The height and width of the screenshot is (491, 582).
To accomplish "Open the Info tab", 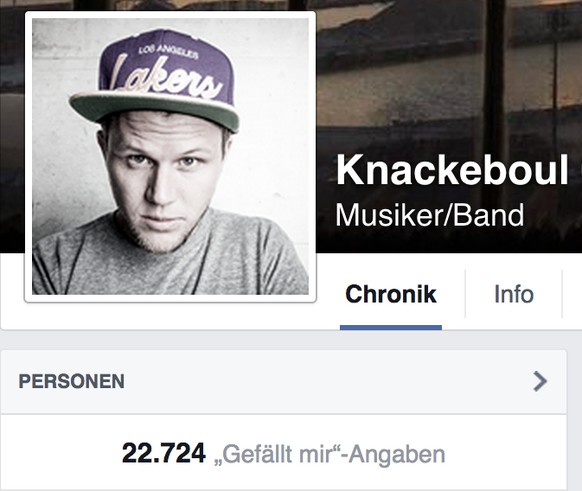I will tap(514, 294).
